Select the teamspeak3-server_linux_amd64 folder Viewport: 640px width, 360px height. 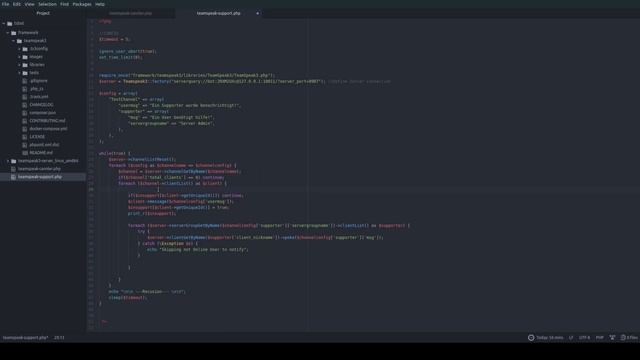(48, 161)
